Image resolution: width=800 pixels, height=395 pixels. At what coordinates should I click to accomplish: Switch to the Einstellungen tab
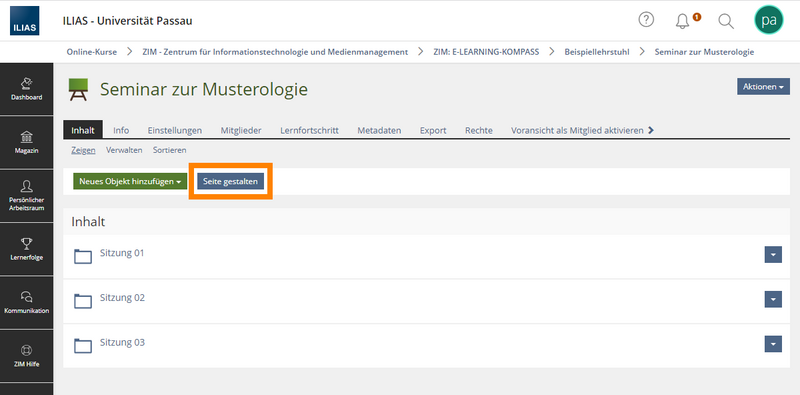pyautogui.click(x=174, y=130)
